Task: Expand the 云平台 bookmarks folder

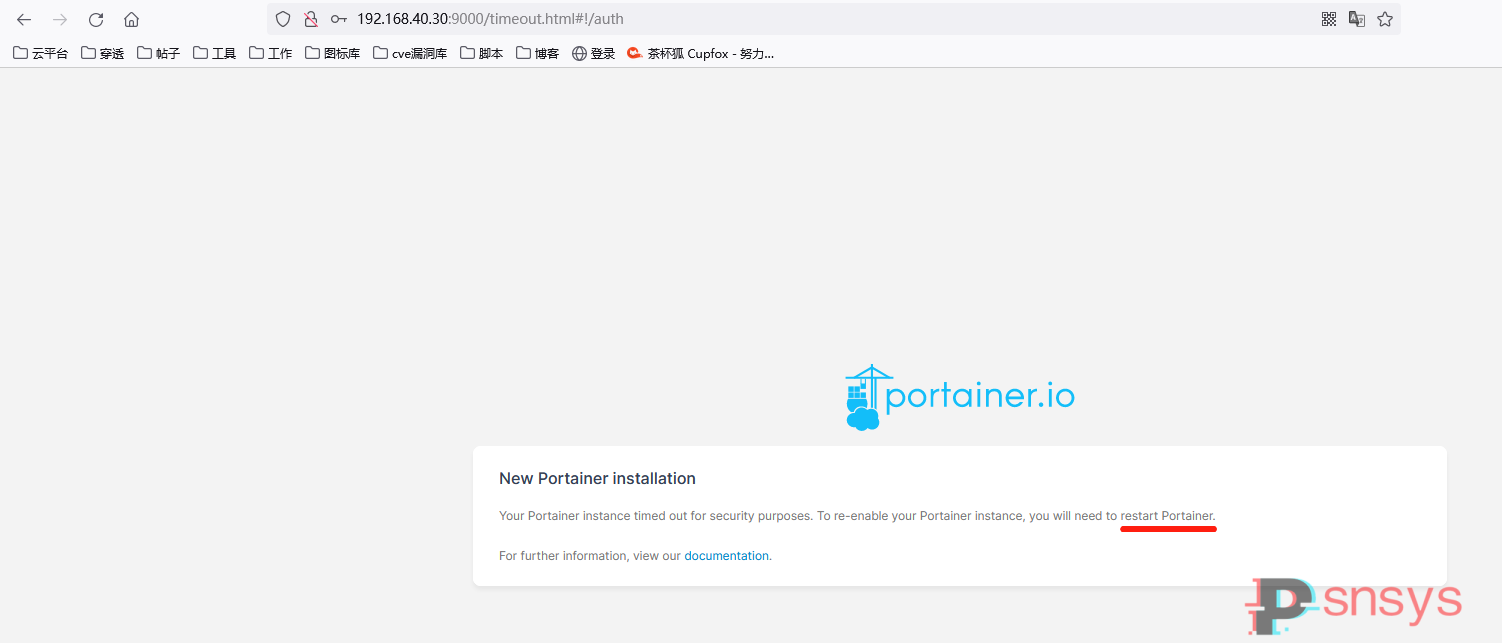Action: 40,53
